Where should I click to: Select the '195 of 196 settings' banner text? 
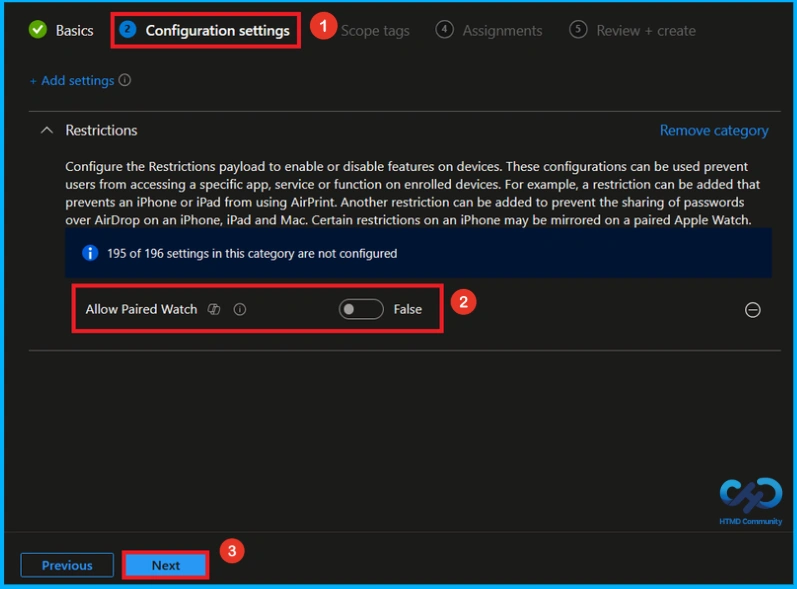pos(252,254)
